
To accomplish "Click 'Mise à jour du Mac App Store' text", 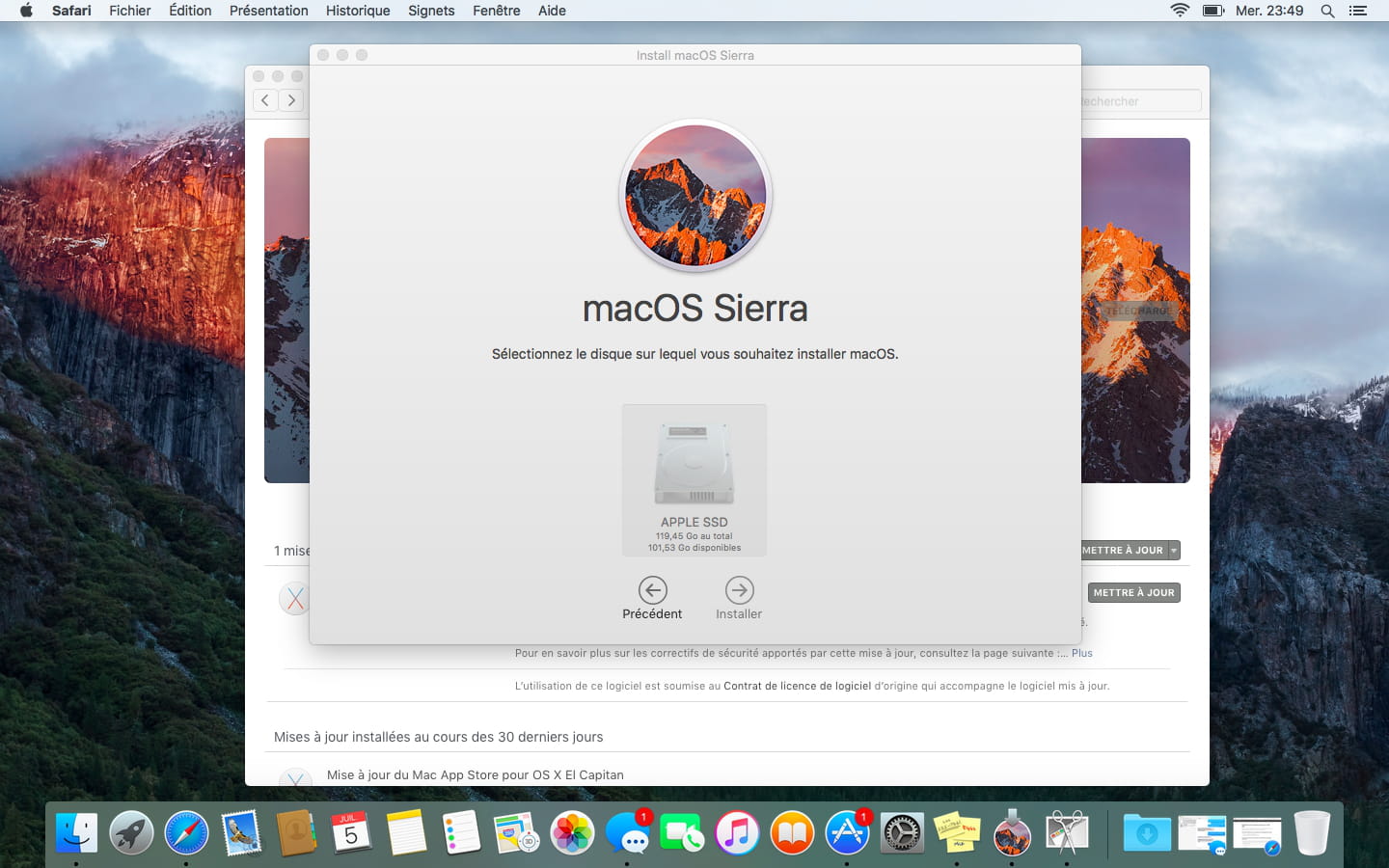I will point(476,774).
